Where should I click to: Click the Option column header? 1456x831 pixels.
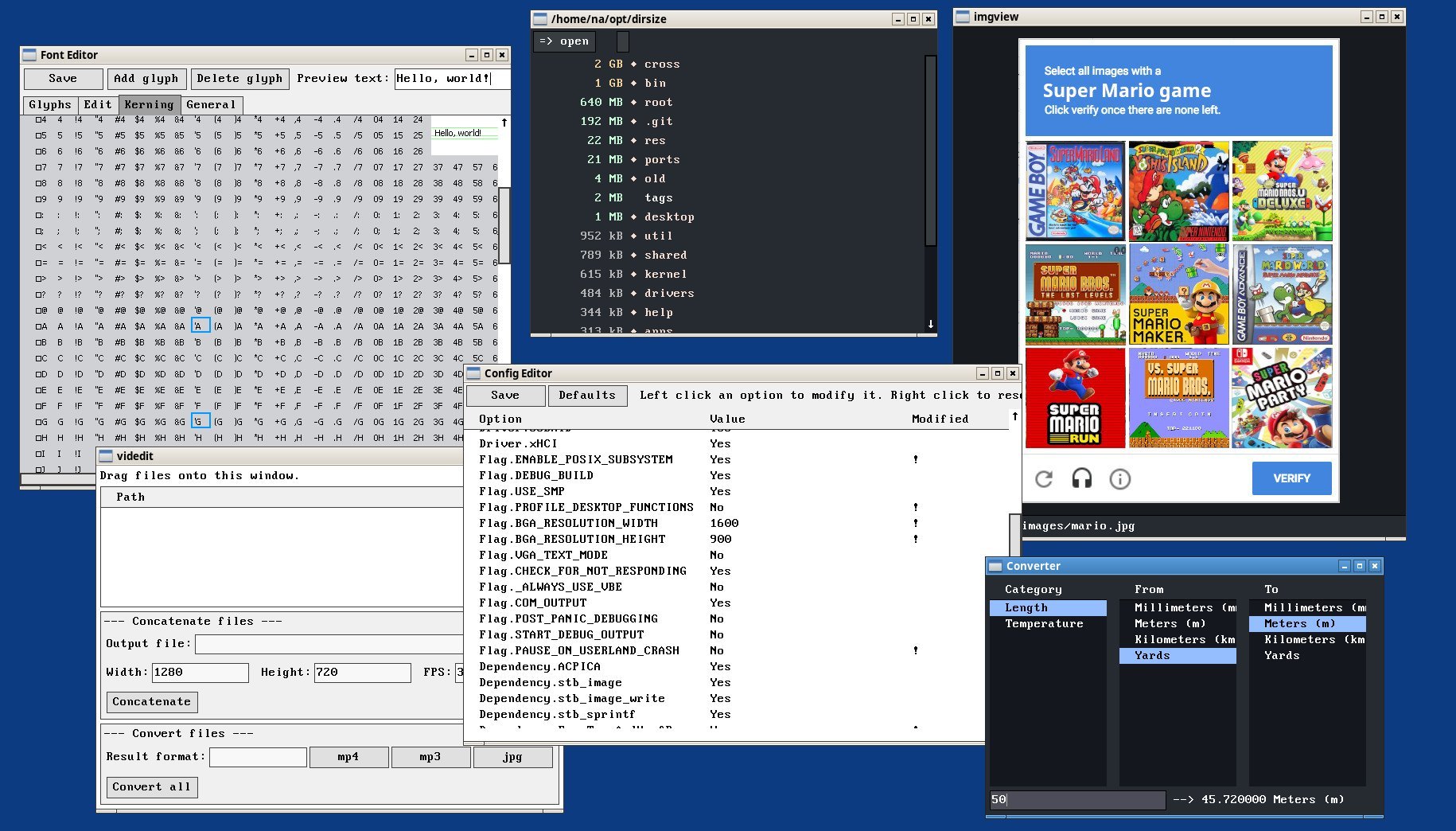500,419
